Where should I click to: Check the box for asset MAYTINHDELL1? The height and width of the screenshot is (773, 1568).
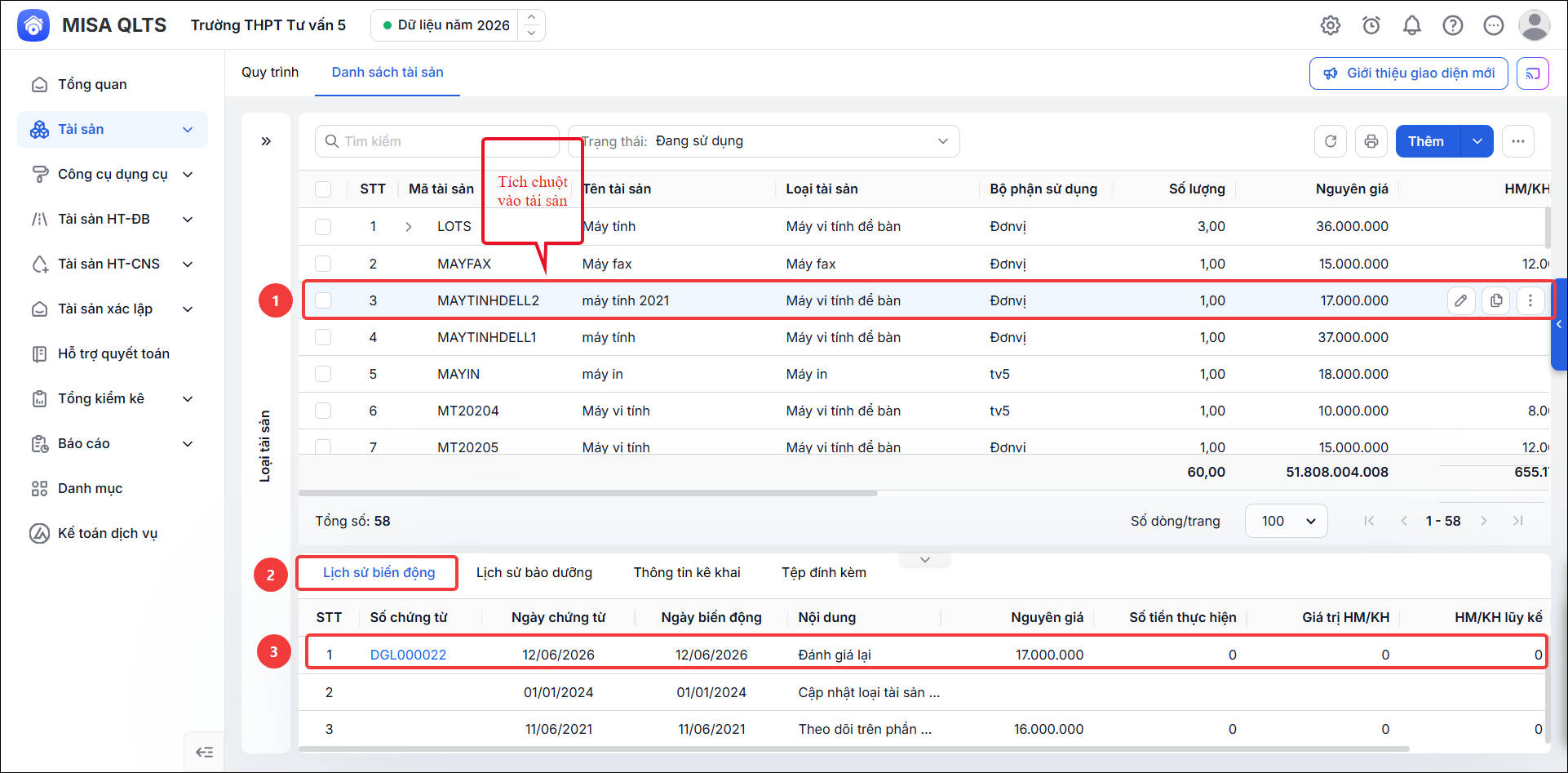(x=323, y=337)
